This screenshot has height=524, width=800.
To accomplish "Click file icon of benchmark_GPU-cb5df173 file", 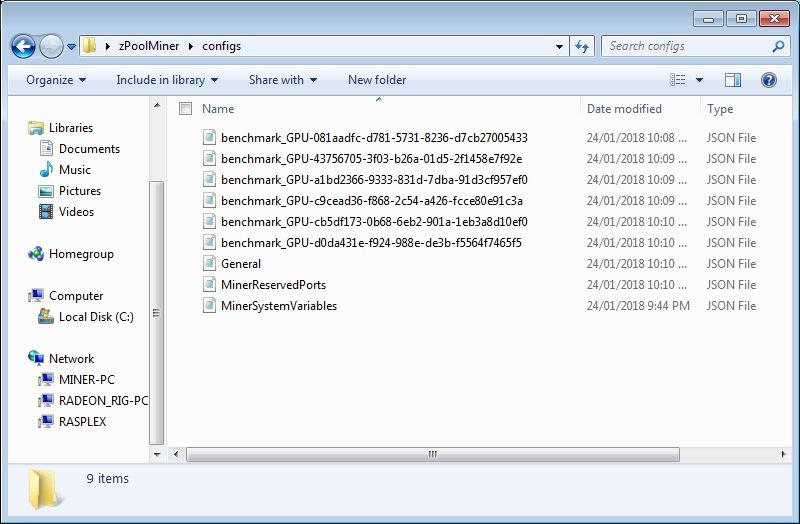I will pyautogui.click(x=209, y=221).
